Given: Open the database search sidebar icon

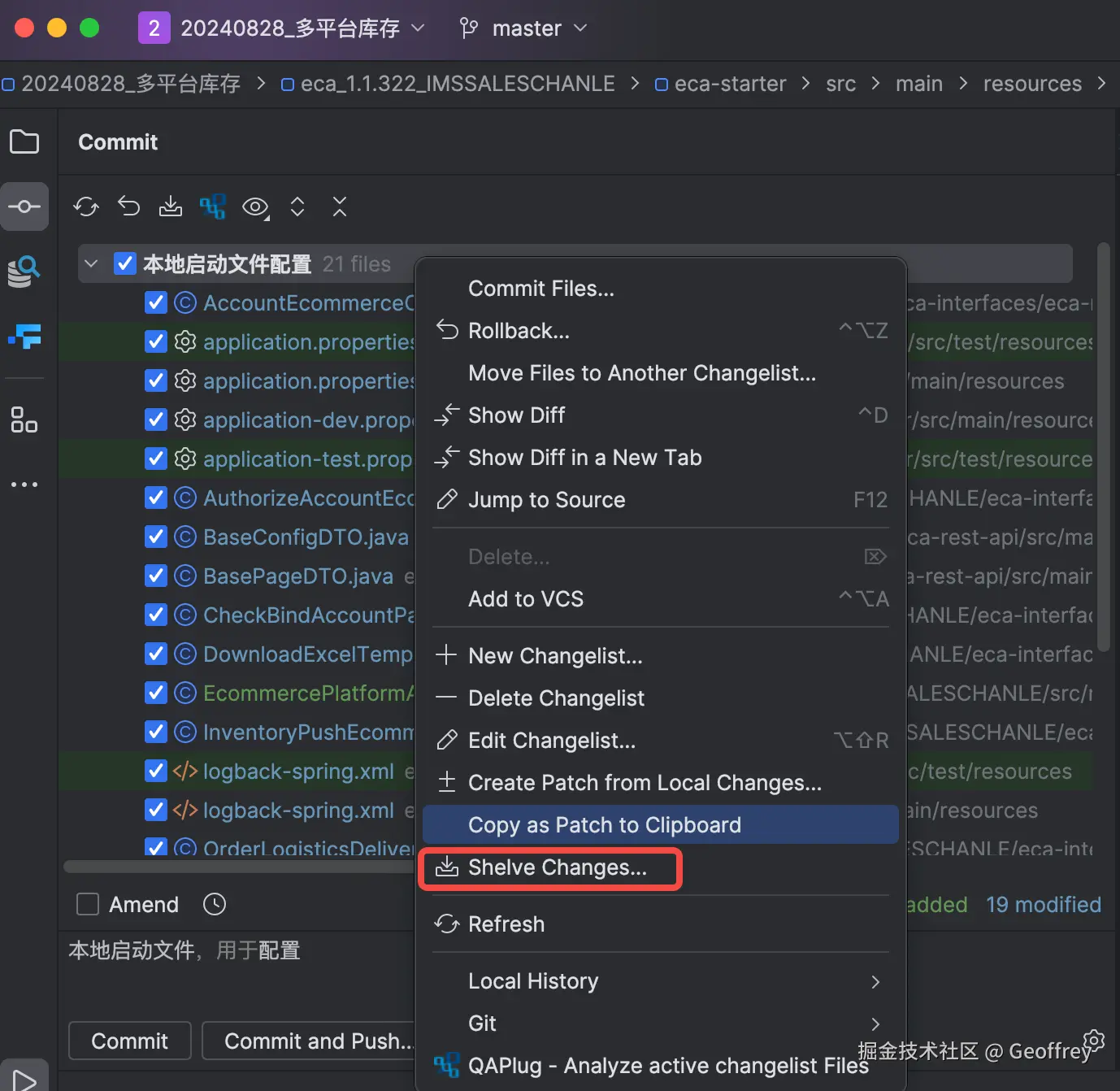Looking at the screenshot, I should (x=24, y=272).
